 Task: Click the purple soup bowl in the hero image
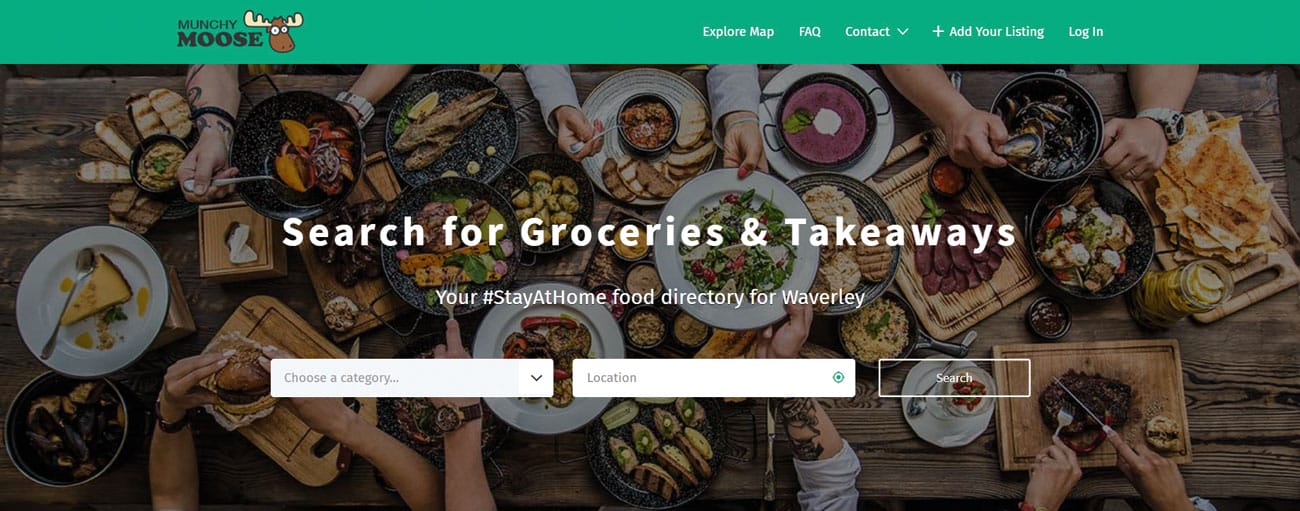click(827, 118)
